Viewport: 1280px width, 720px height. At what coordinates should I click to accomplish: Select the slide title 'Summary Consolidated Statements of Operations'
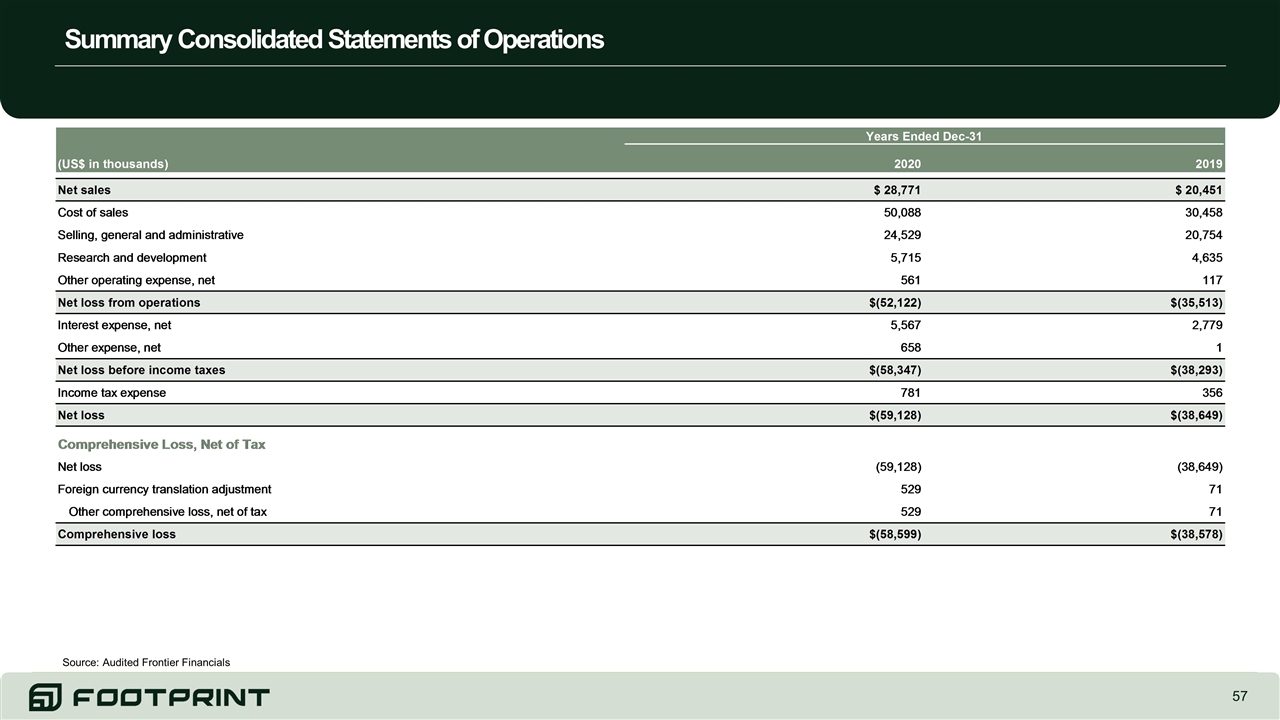pyautogui.click(x=334, y=40)
